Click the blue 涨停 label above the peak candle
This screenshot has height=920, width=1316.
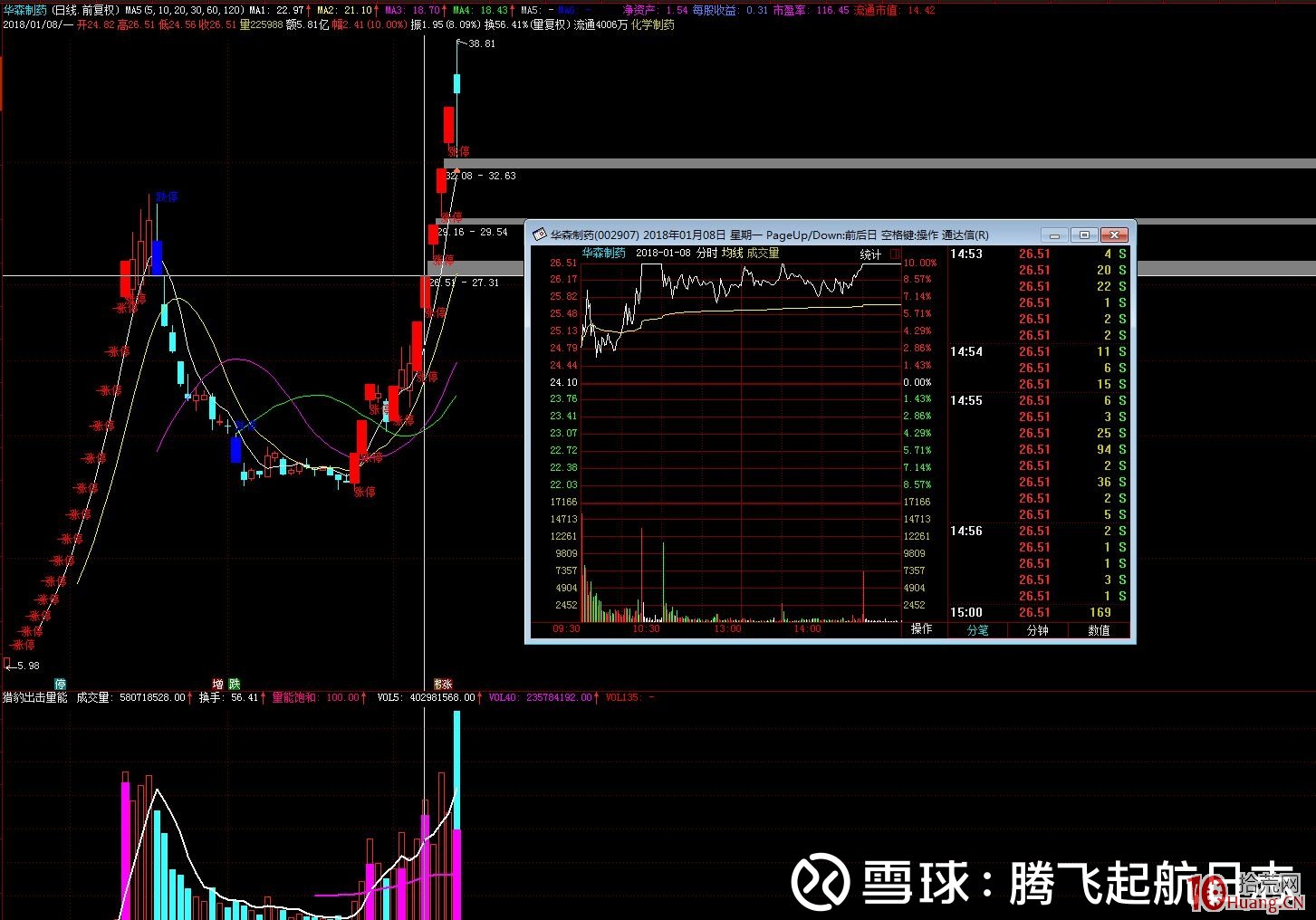(167, 196)
